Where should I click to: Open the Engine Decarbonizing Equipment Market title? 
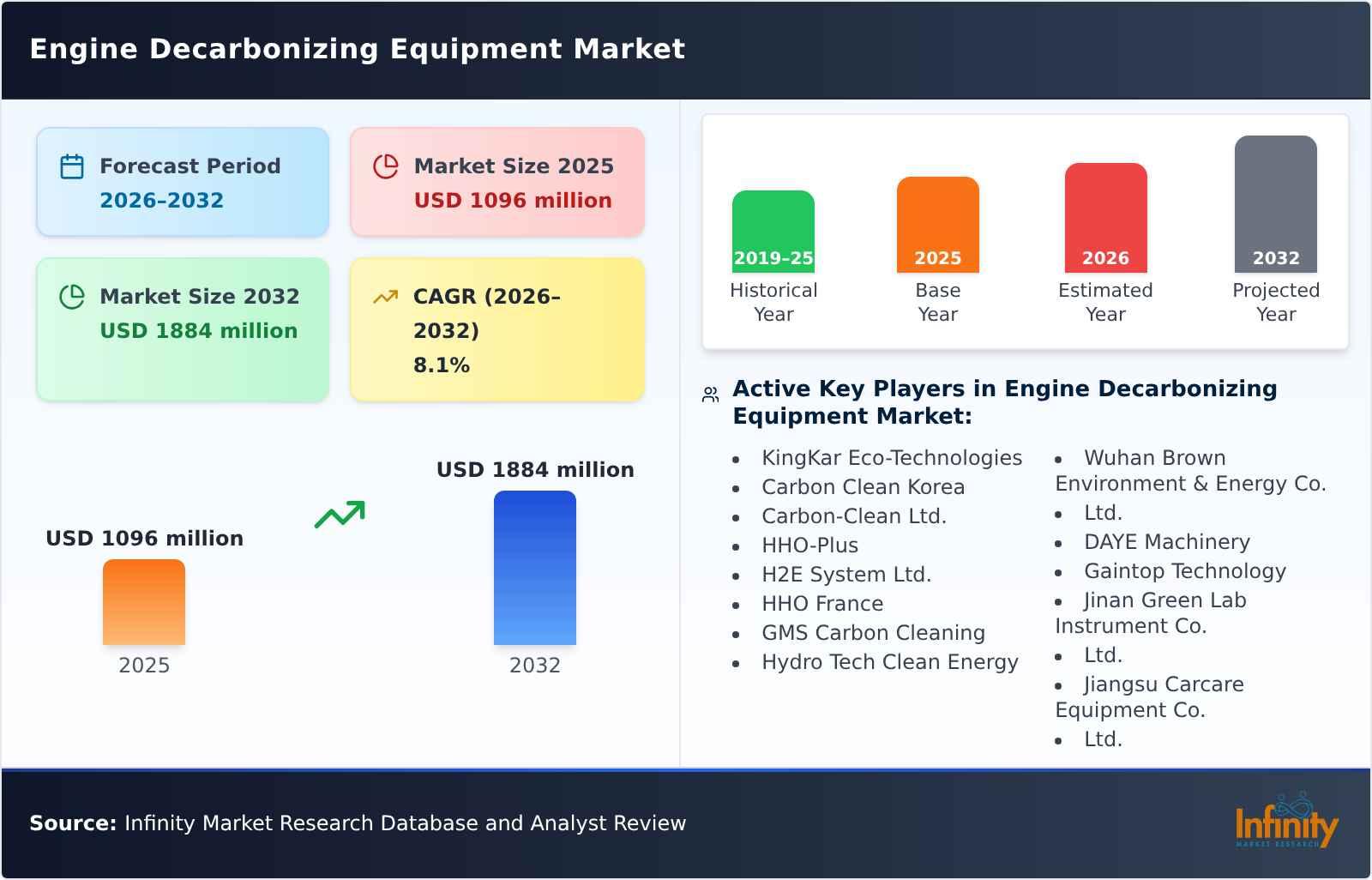(x=358, y=49)
